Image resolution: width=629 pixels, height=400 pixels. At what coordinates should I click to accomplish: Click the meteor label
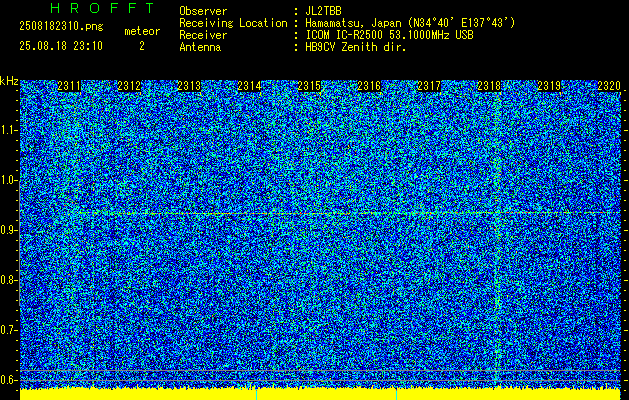tap(142, 31)
